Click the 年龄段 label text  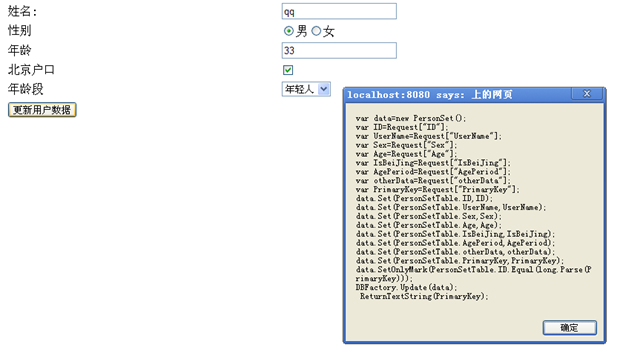tap(25, 89)
